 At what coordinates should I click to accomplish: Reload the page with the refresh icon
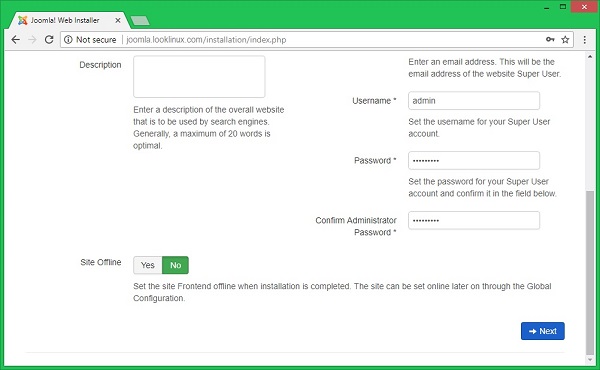click(49, 39)
